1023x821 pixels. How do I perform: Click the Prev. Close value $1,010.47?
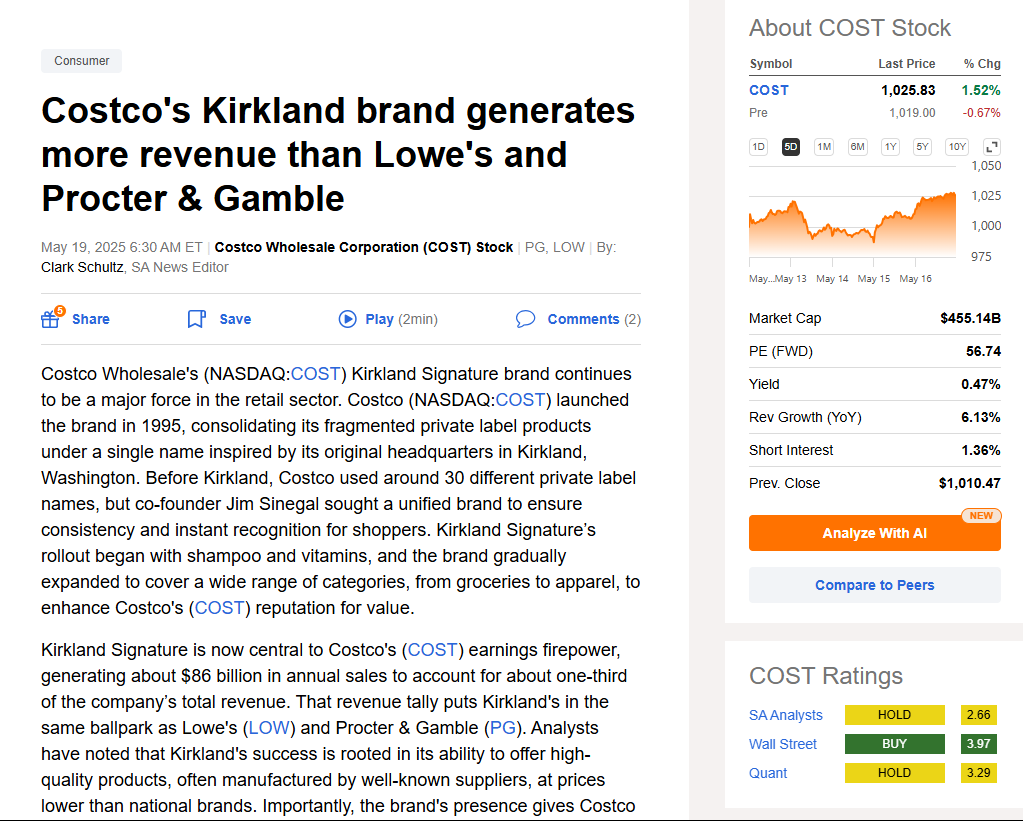(970, 484)
